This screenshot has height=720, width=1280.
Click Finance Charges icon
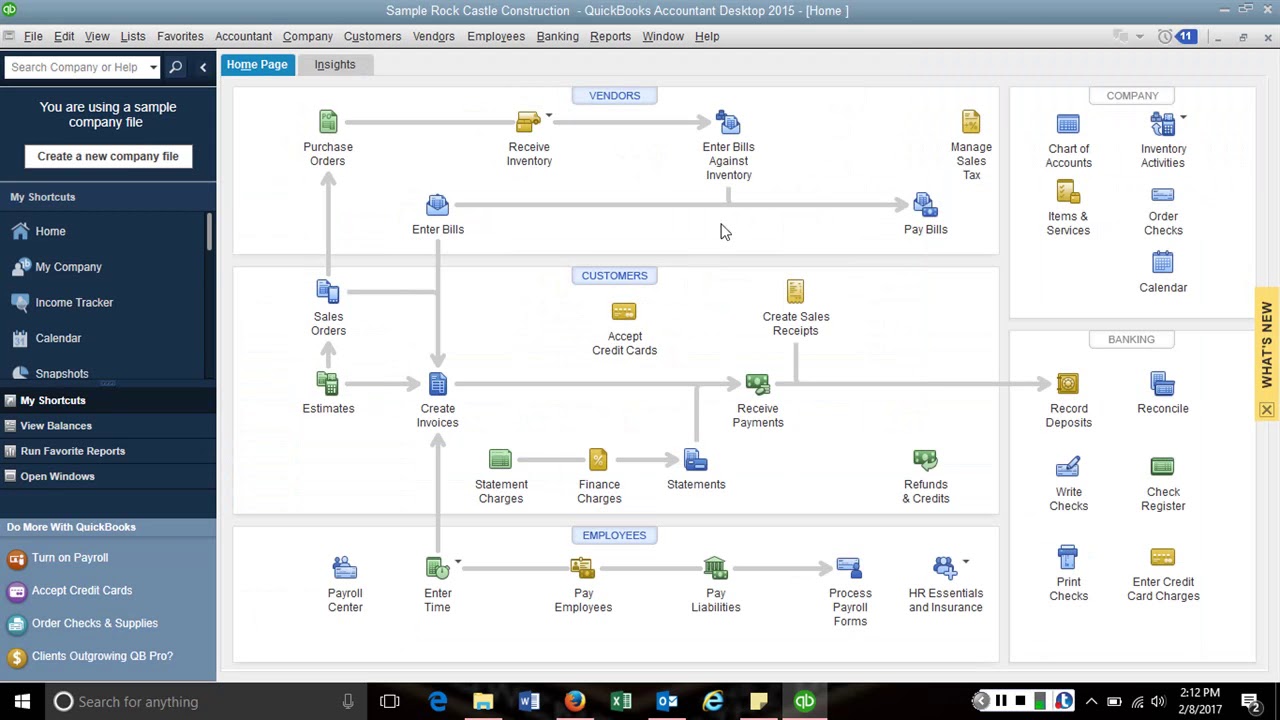[598, 459]
